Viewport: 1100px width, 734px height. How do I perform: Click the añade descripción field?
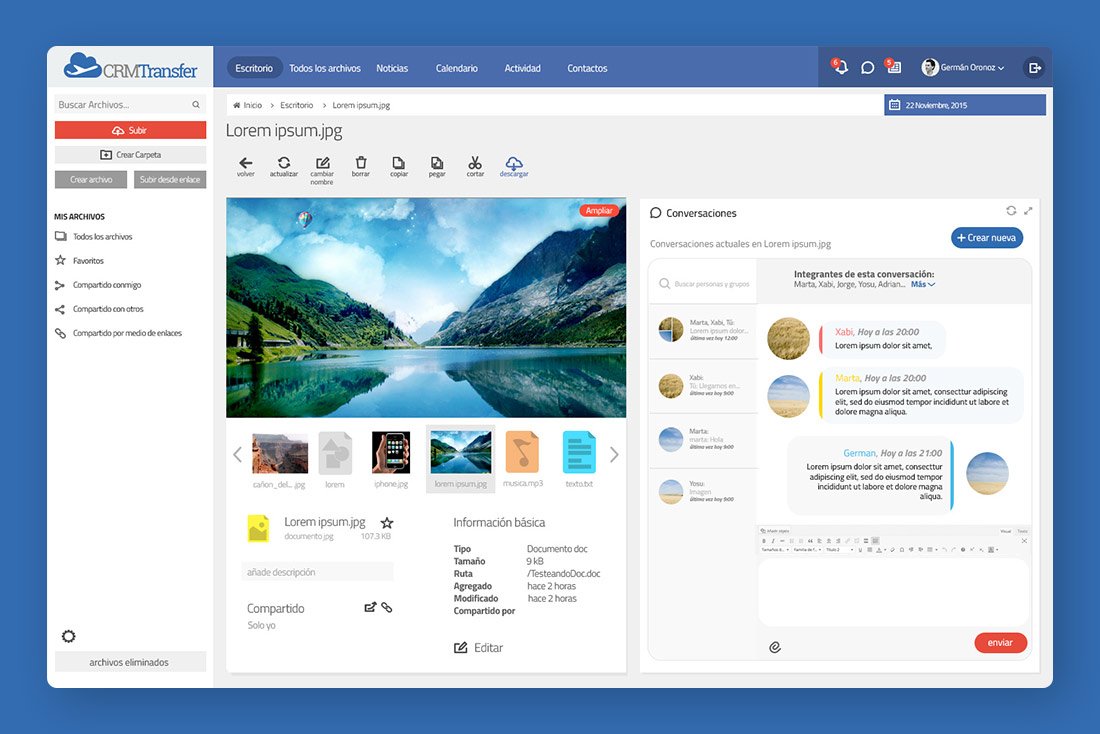(317, 572)
